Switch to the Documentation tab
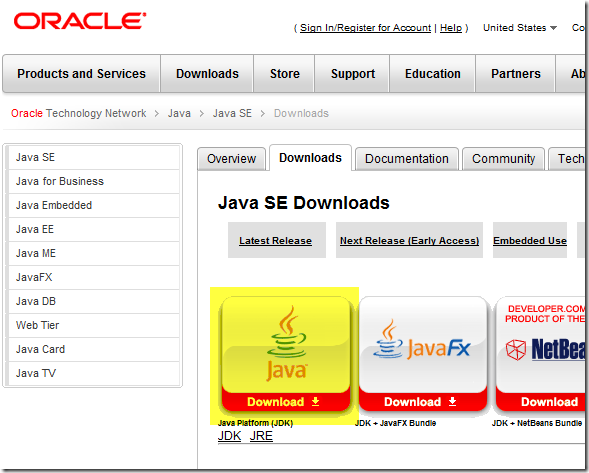This screenshot has height=473, width=589. tap(407, 159)
